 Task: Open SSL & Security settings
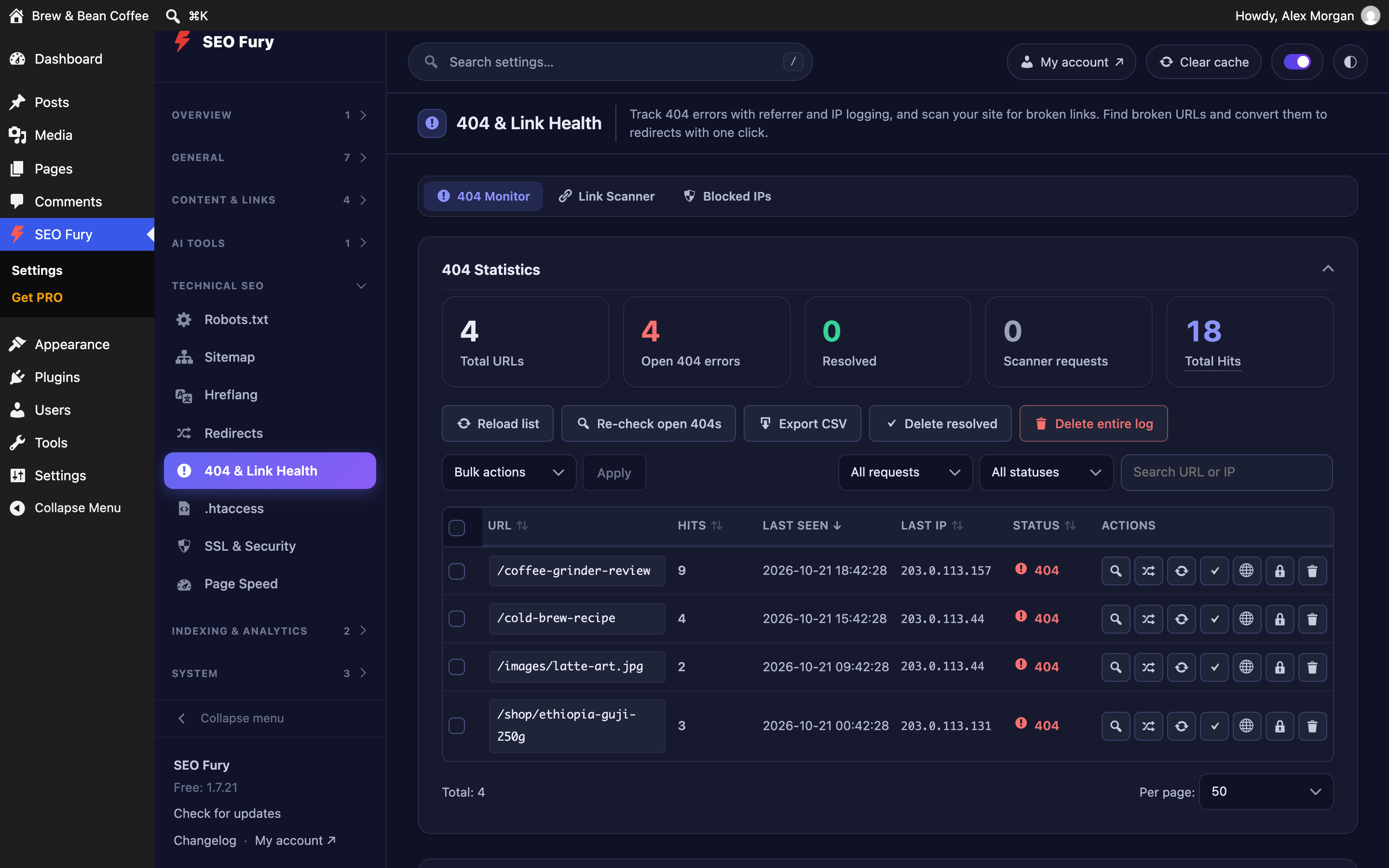pos(270,546)
